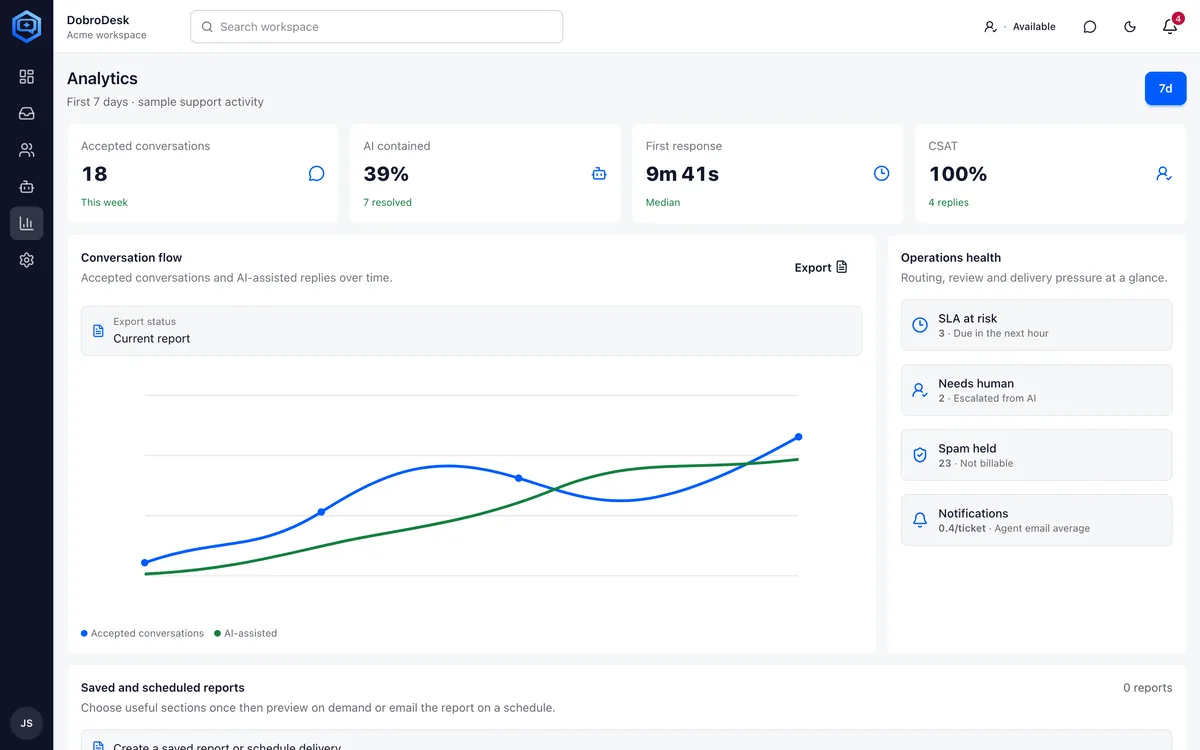Viewport: 1200px width, 750px height.
Task: Toggle dark mode moon icon
Action: (x=1130, y=27)
